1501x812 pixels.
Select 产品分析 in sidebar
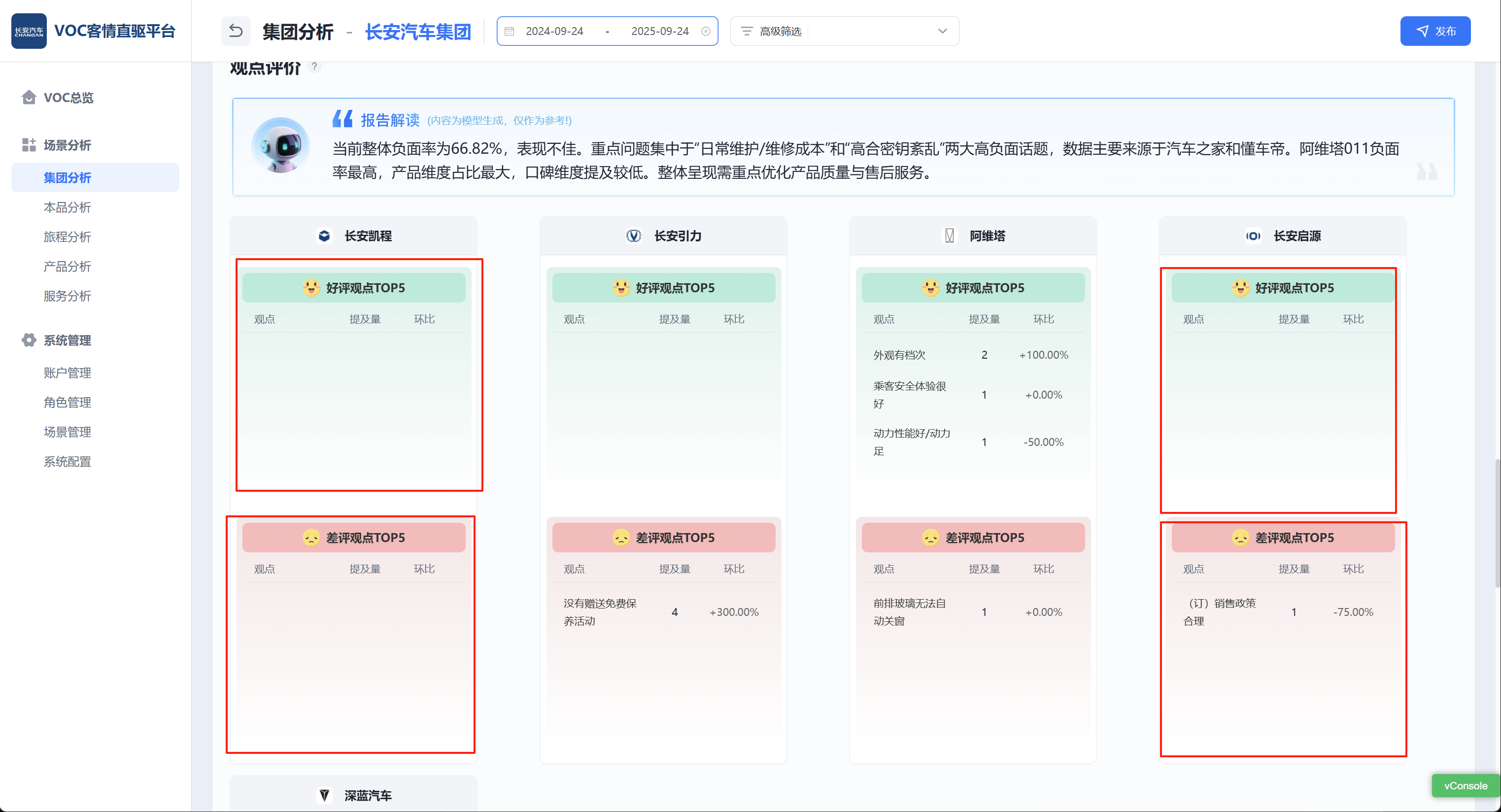(x=67, y=267)
